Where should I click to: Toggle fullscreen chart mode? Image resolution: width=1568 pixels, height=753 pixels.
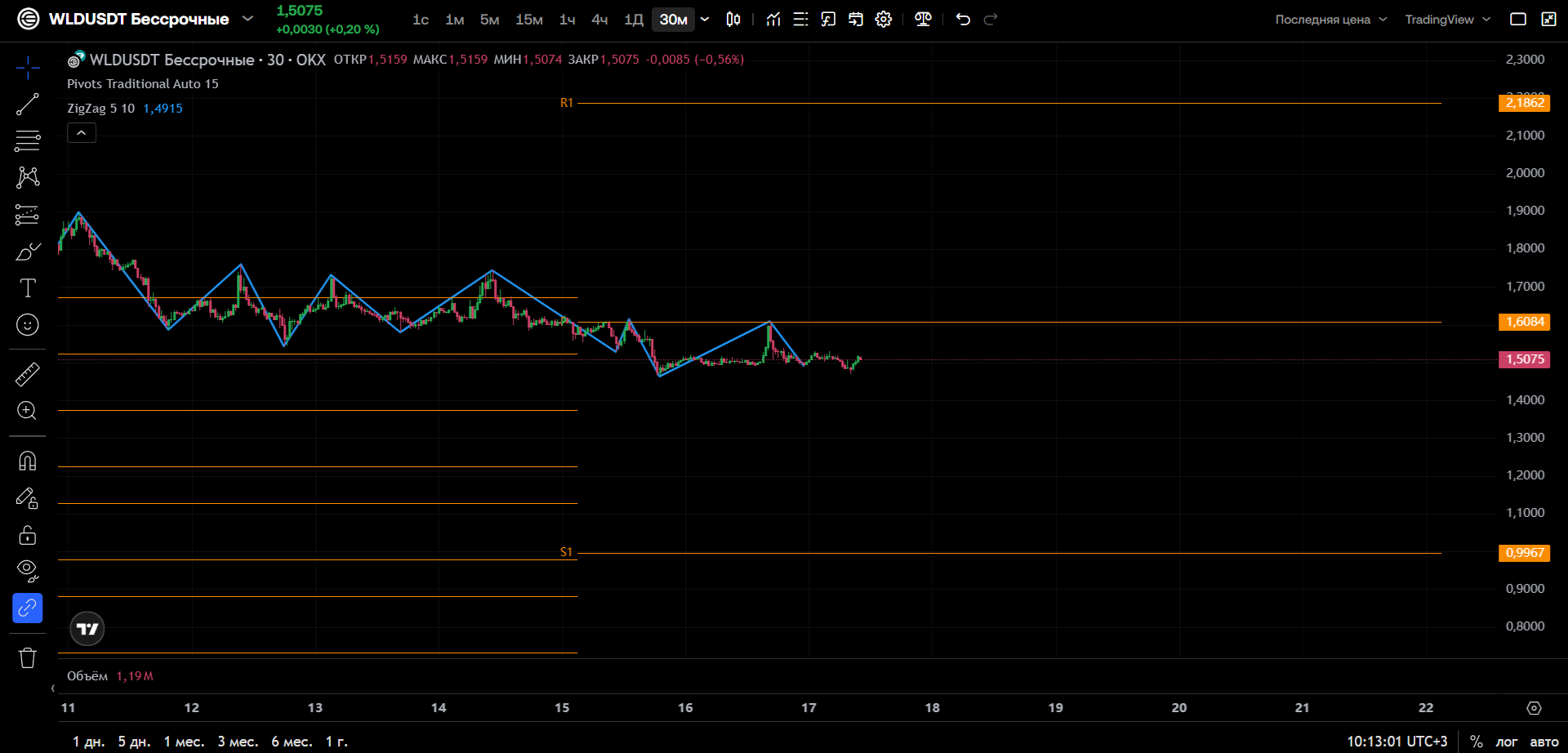(x=1548, y=20)
